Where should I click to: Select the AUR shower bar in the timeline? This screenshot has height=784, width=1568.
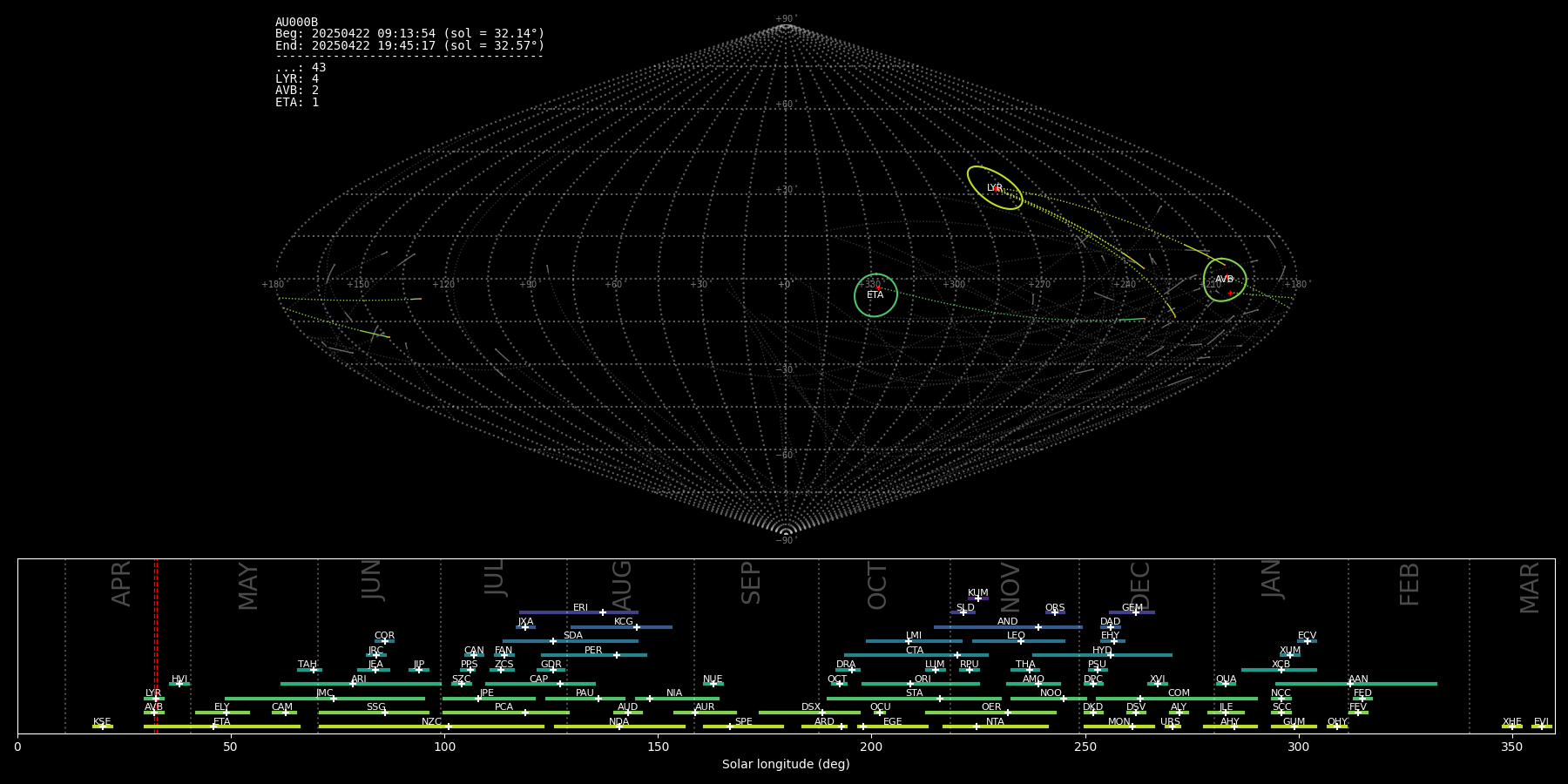[x=705, y=713]
